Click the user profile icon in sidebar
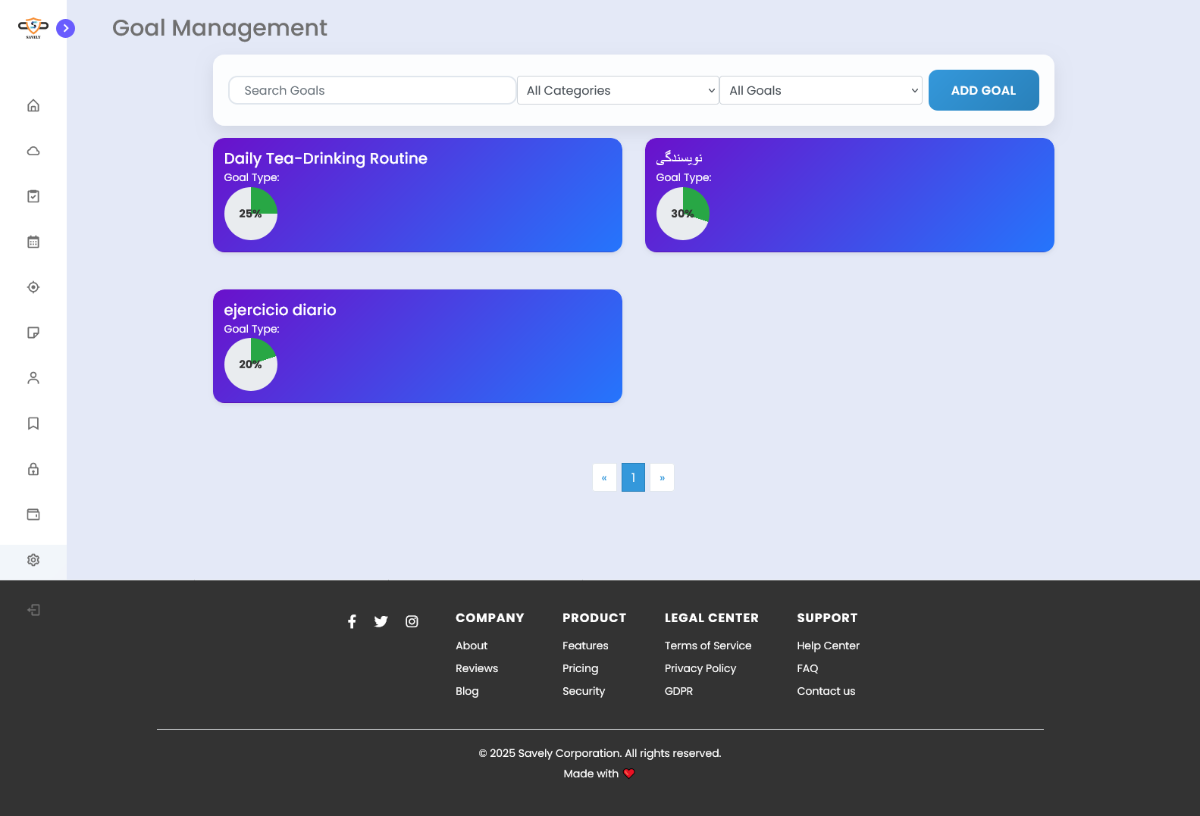This screenshot has width=1200, height=816. pos(33,378)
